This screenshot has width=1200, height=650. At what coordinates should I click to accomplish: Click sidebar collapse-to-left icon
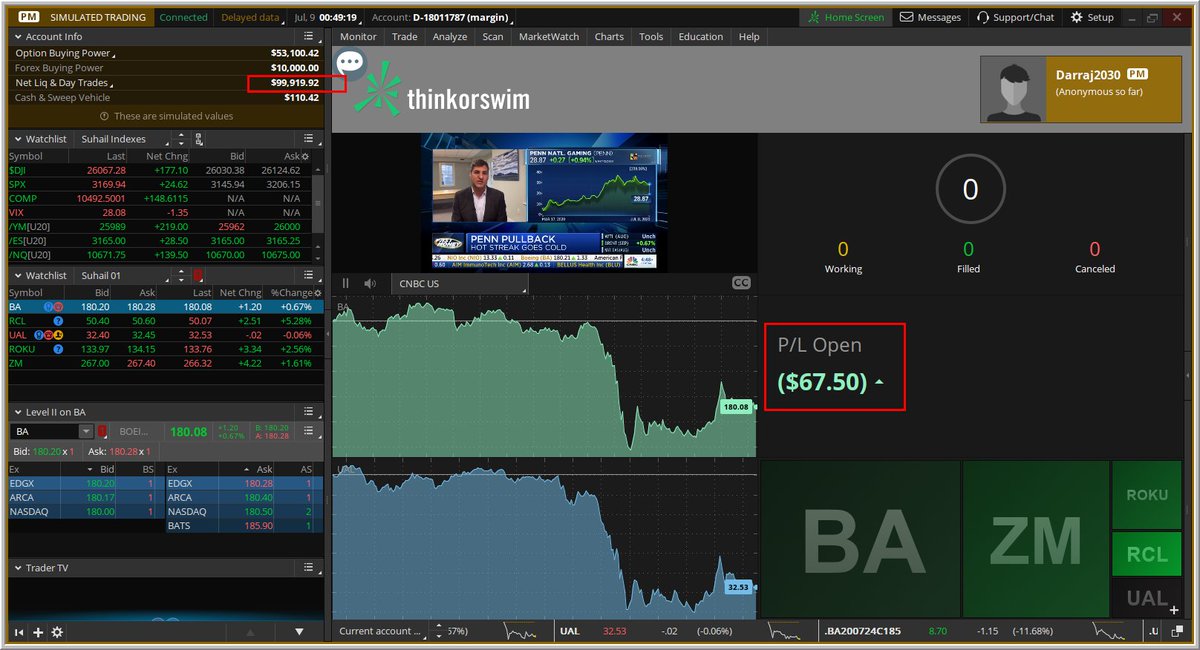coord(19,632)
